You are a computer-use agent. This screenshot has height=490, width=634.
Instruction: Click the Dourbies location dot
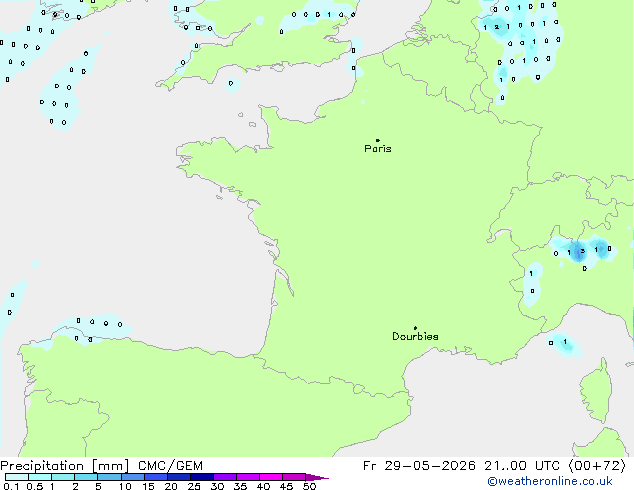pyautogui.click(x=415, y=328)
